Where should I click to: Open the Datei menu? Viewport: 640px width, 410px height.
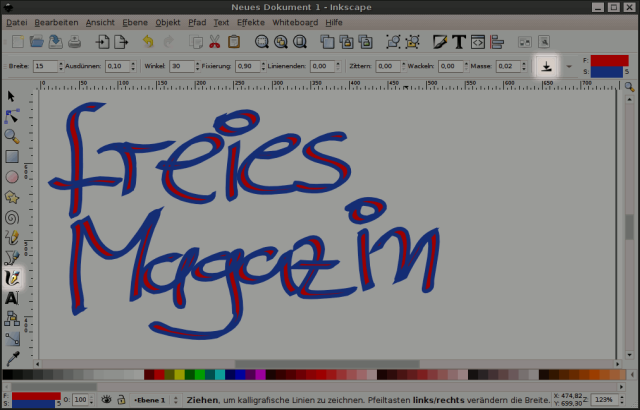pos(17,22)
